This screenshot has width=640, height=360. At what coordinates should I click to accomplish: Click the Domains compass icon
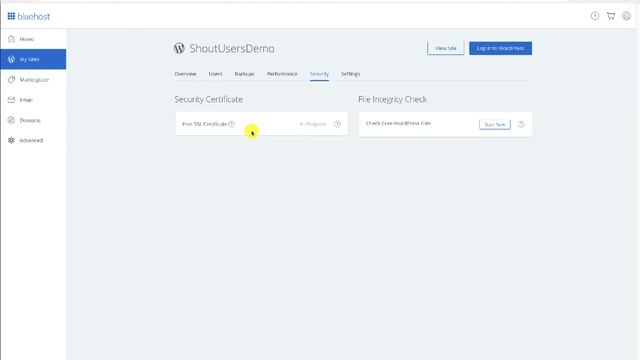(11, 120)
